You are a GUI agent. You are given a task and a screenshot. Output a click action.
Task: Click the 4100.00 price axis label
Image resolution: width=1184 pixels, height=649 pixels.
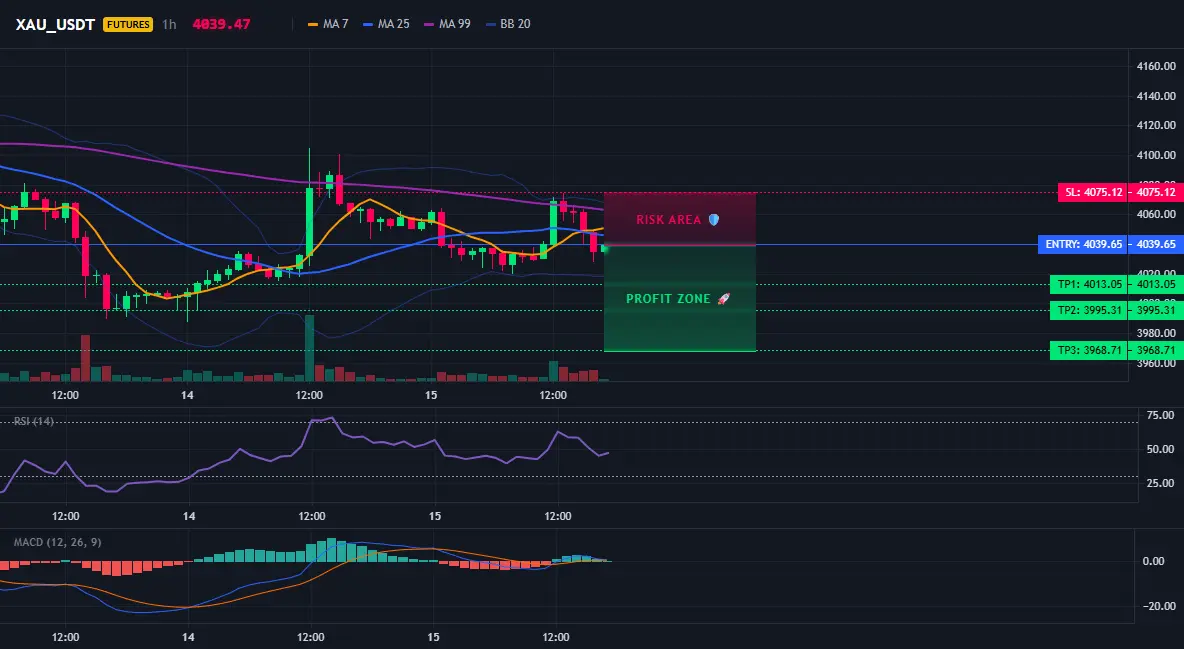(x=1156, y=155)
